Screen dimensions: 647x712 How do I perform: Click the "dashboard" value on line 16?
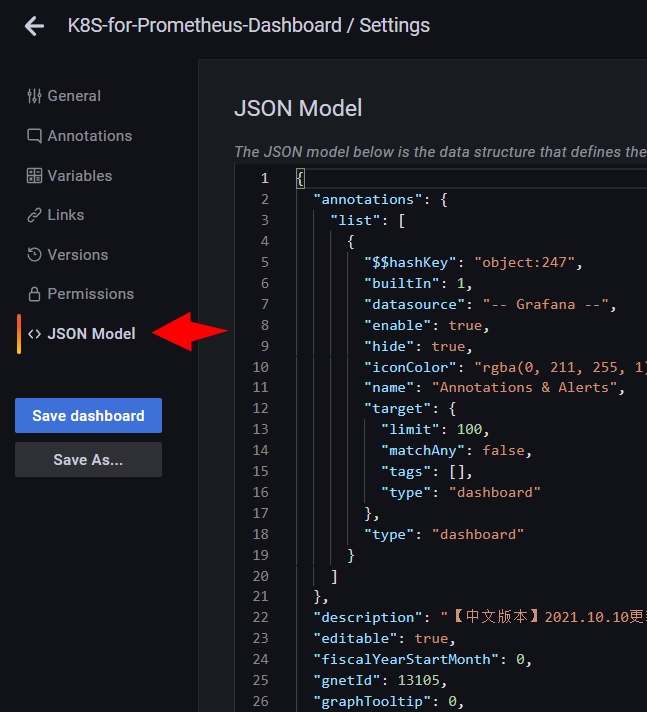pos(495,492)
